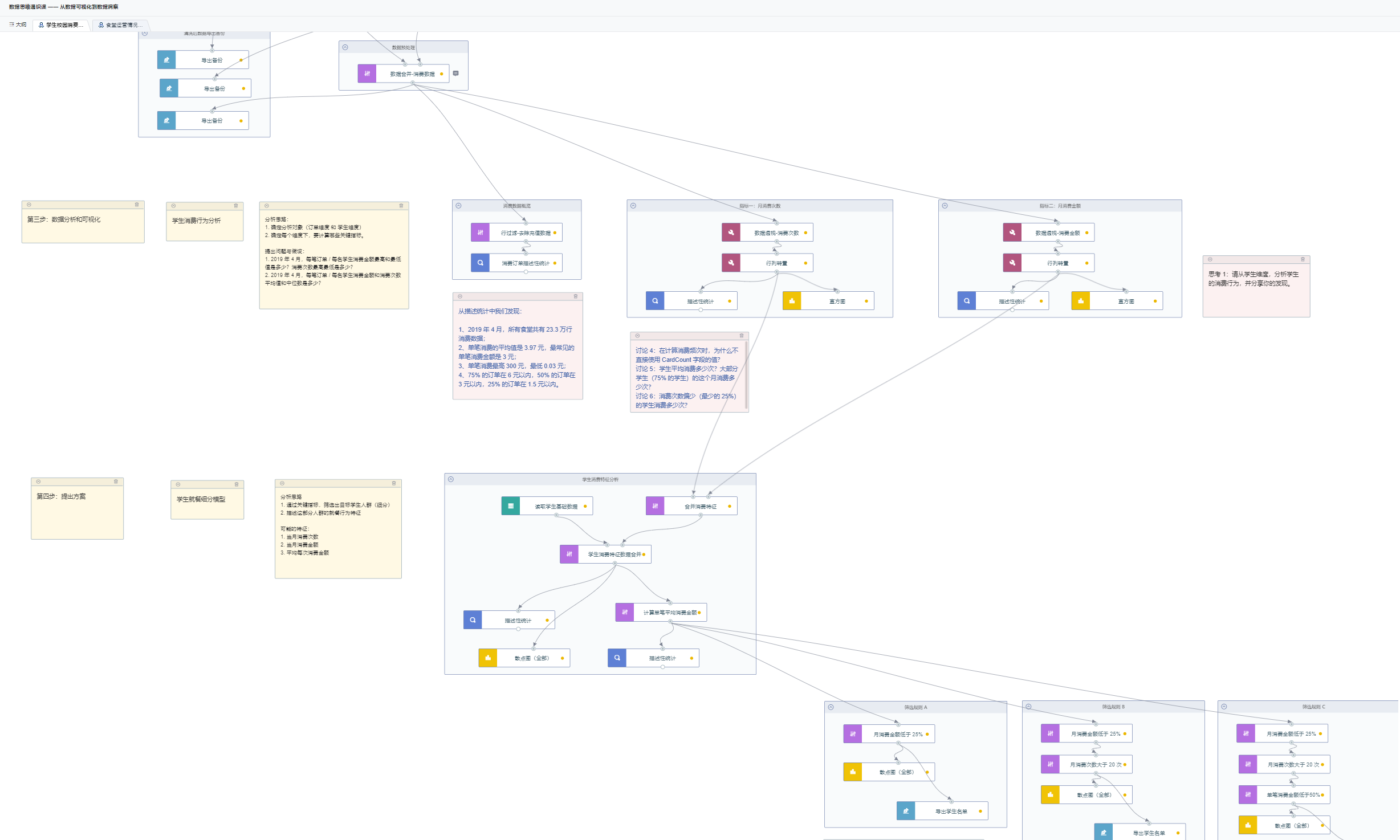The height and width of the screenshot is (840, 1400).
Task: Select the 学生消费特征数据合并 node
Action: (x=614, y=554)
